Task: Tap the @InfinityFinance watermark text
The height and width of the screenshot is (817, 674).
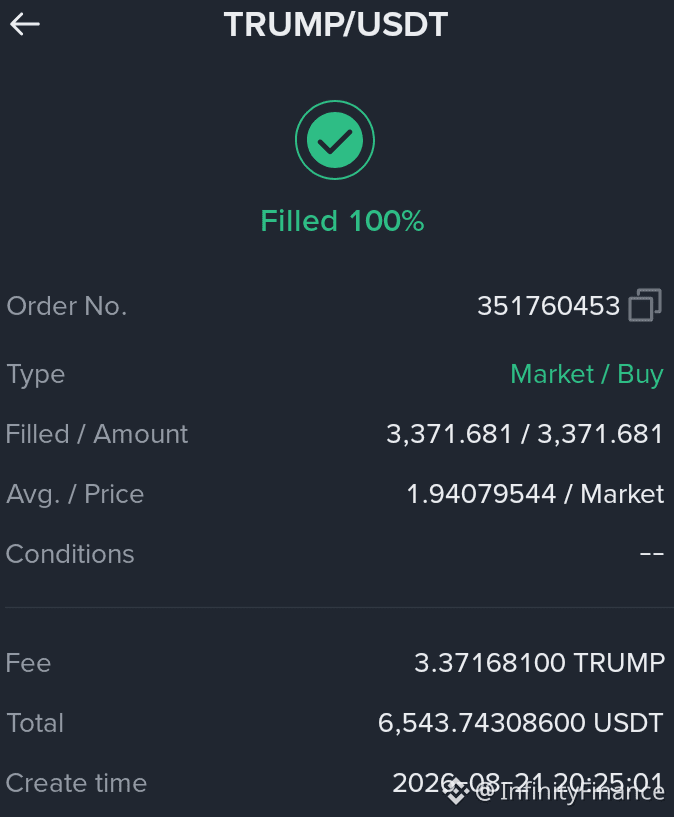Action: (569, 793)
